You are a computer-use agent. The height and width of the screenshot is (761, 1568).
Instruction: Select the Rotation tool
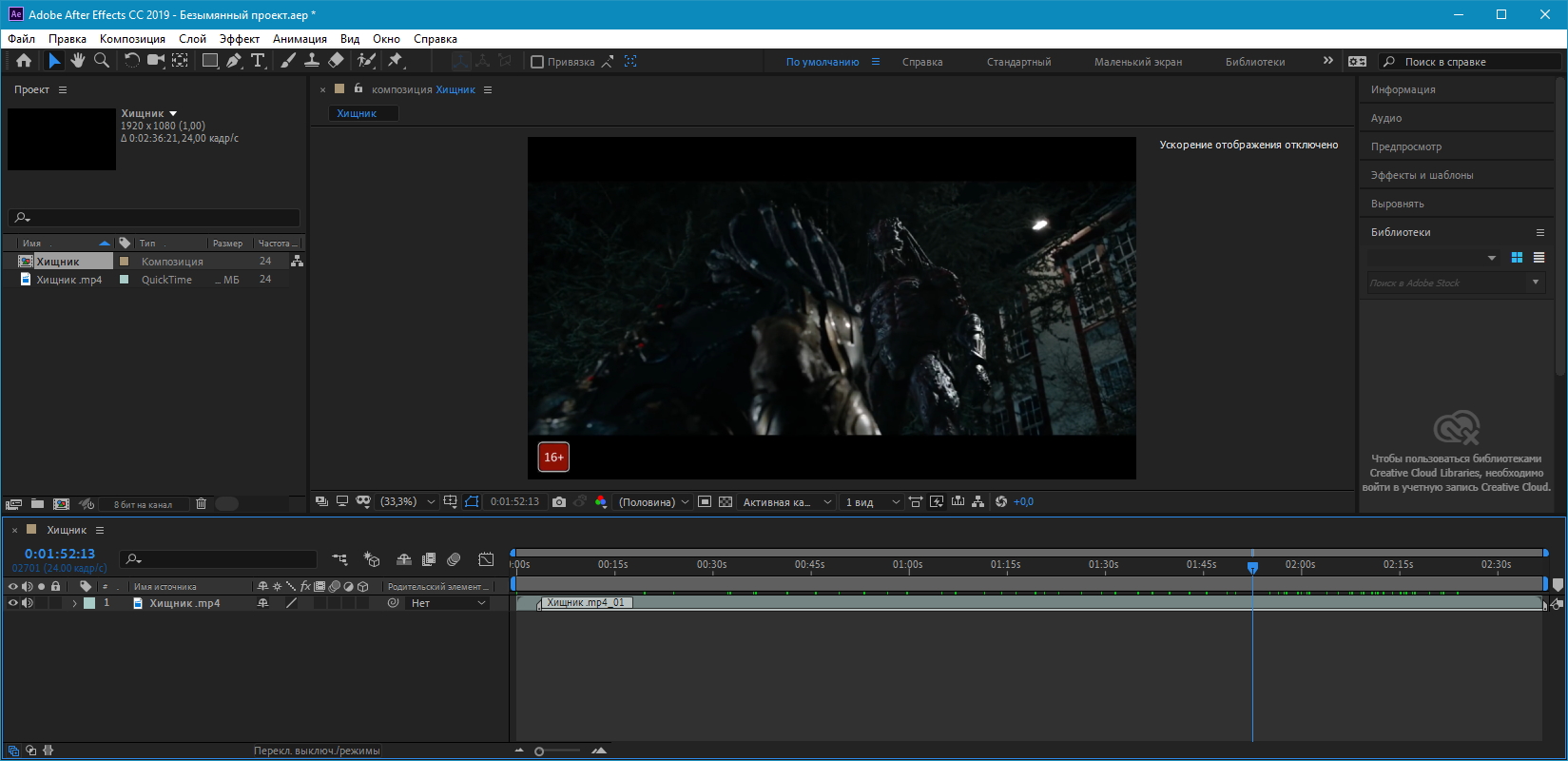[132, 61]
